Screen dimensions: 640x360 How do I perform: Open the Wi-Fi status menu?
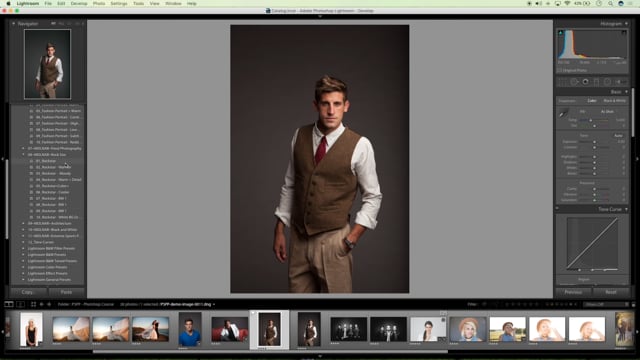(x=567, y=3)
